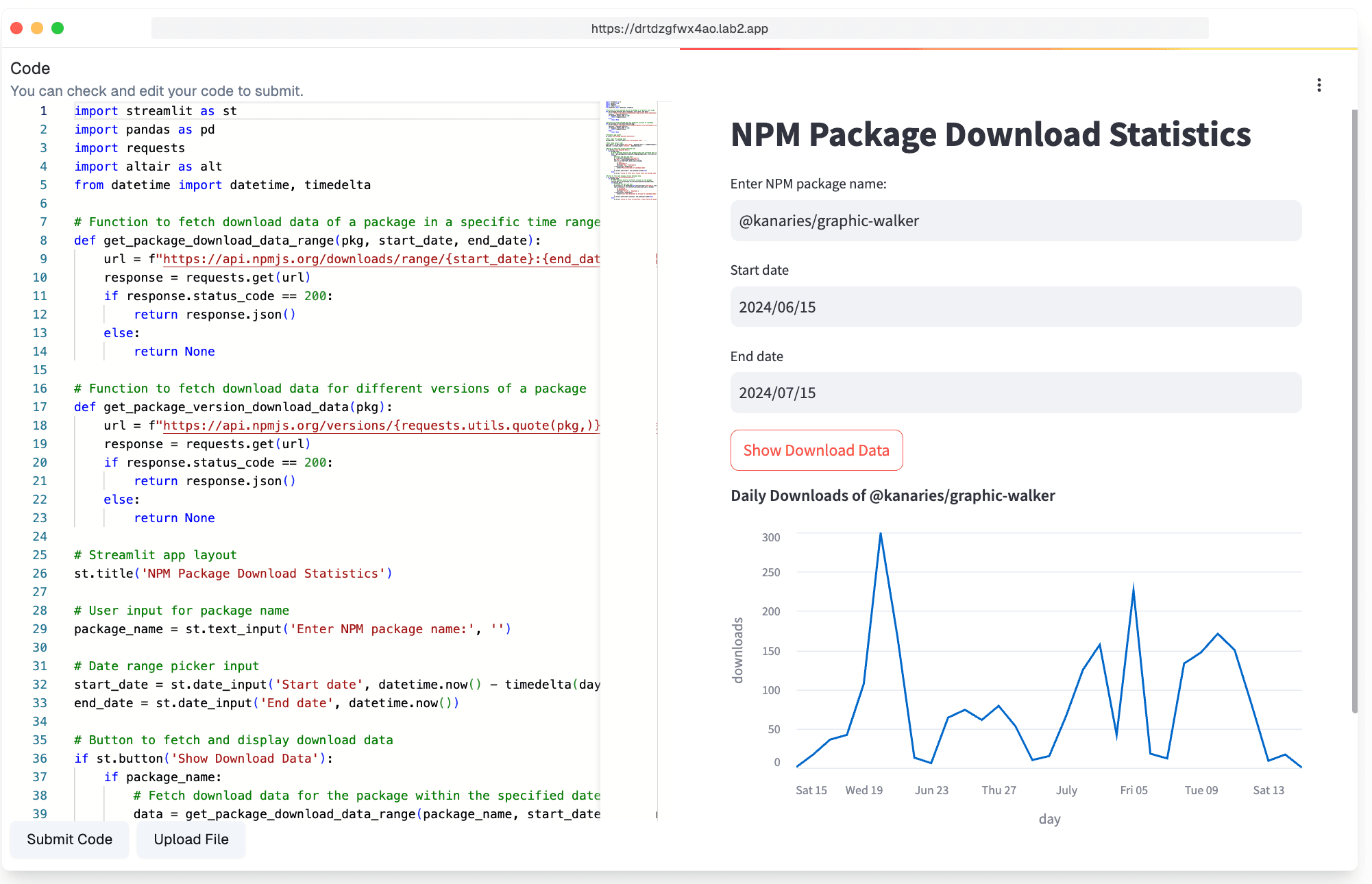Click the end_date = st.date_input line
Viewport: 1372px width, 884px height.
pyautogui.click(x=267, y=703)
